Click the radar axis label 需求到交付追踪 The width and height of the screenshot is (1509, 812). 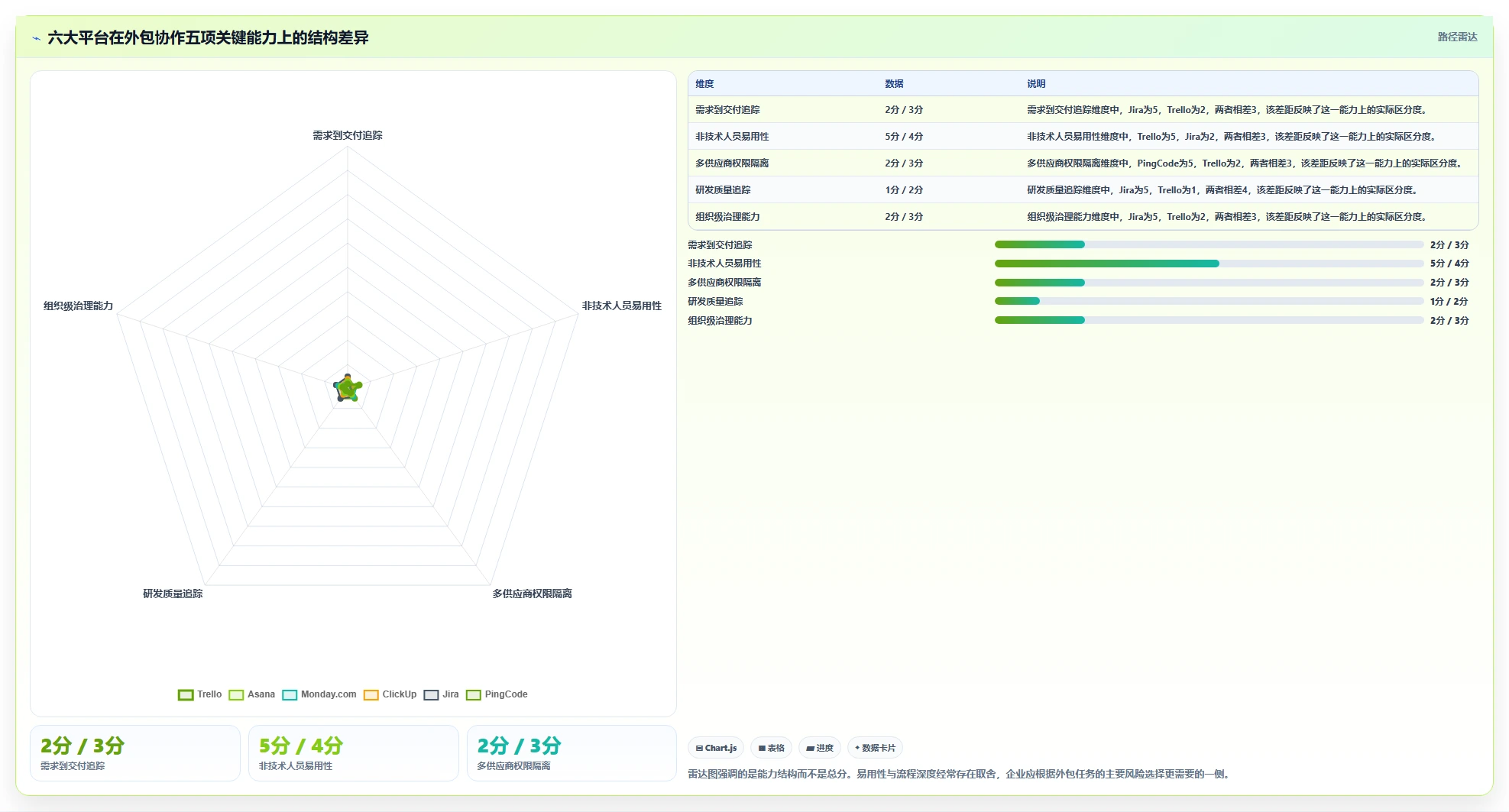point(348,135)
